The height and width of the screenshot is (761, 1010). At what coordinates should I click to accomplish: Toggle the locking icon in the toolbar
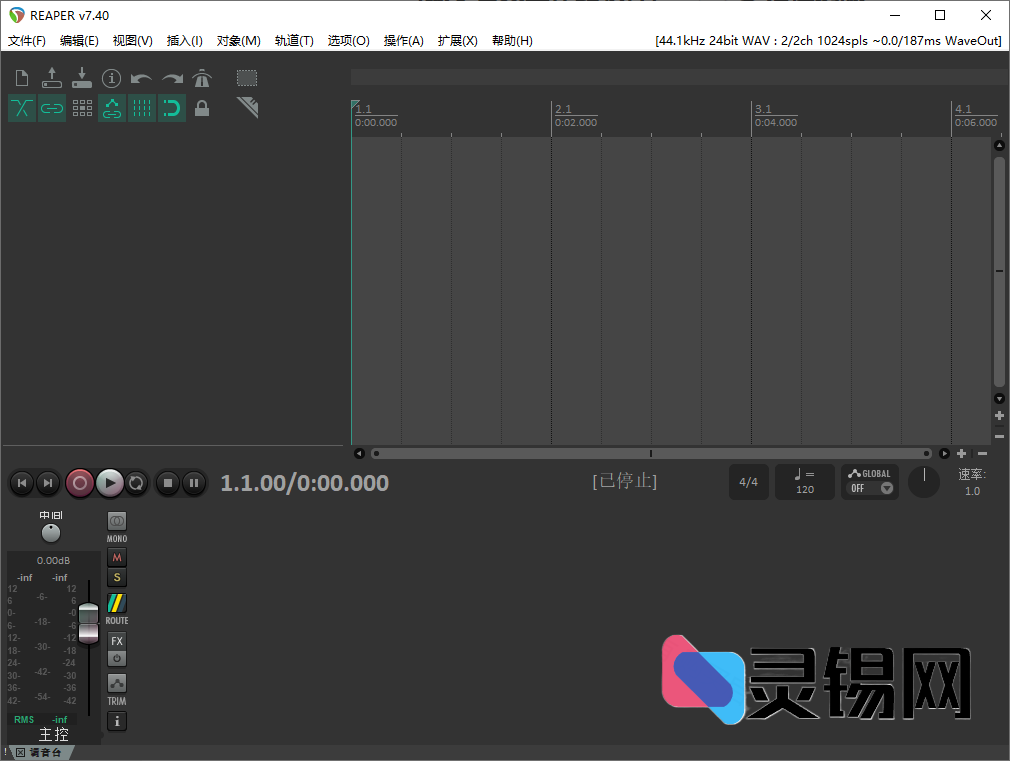coord(202,108)
